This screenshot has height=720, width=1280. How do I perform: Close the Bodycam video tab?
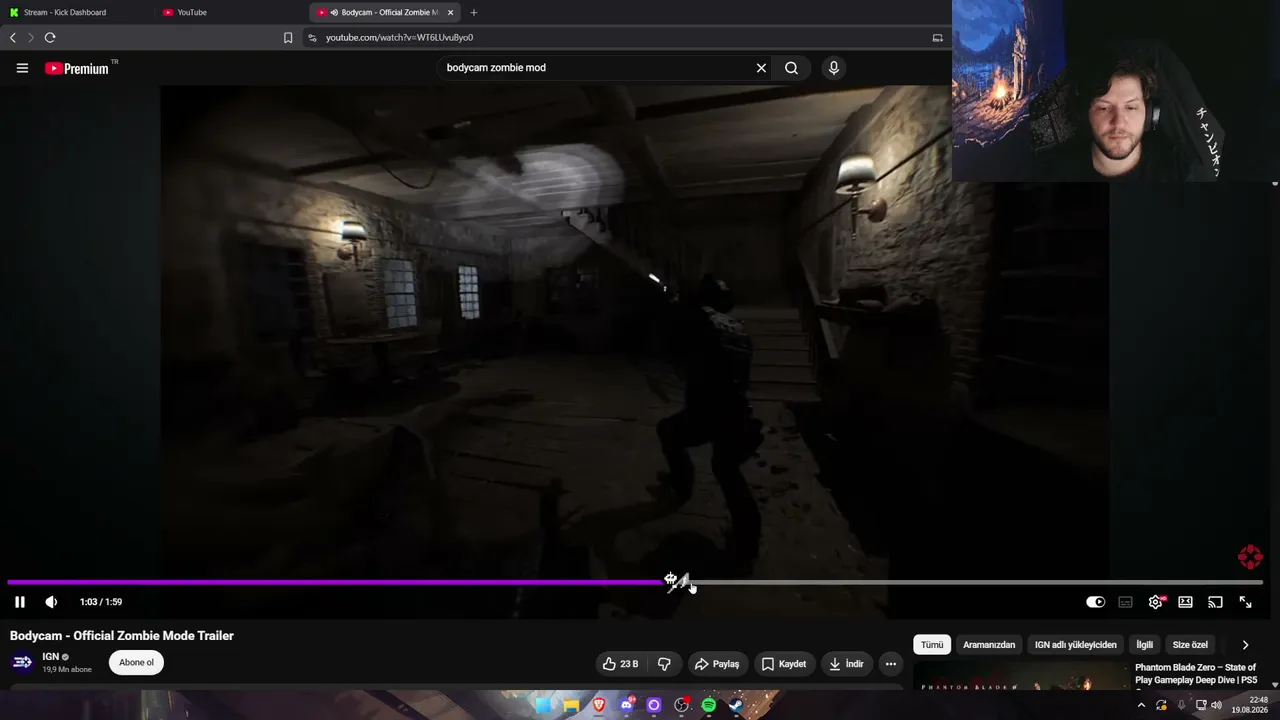[450, 12]
